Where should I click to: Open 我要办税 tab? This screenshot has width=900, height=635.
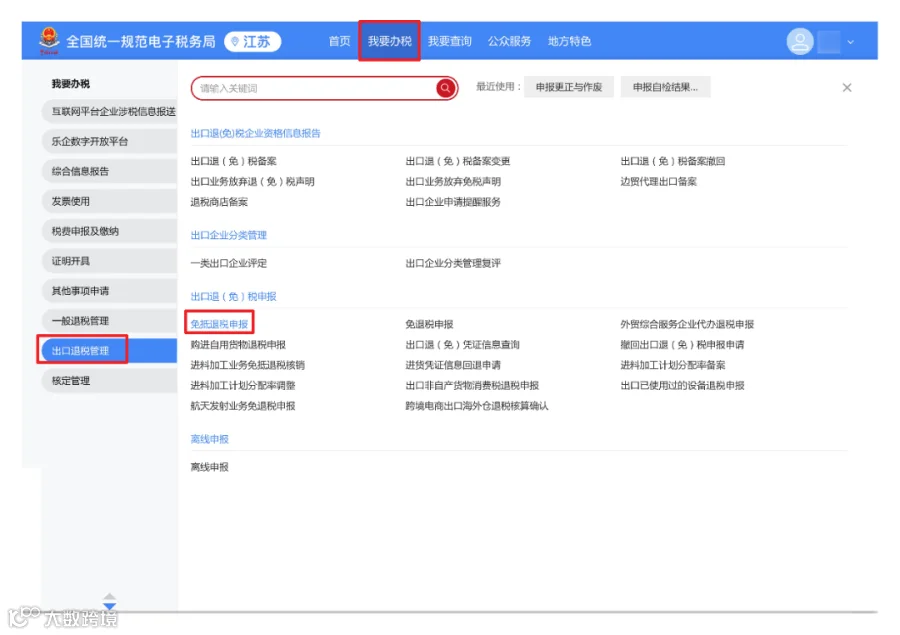390,41
